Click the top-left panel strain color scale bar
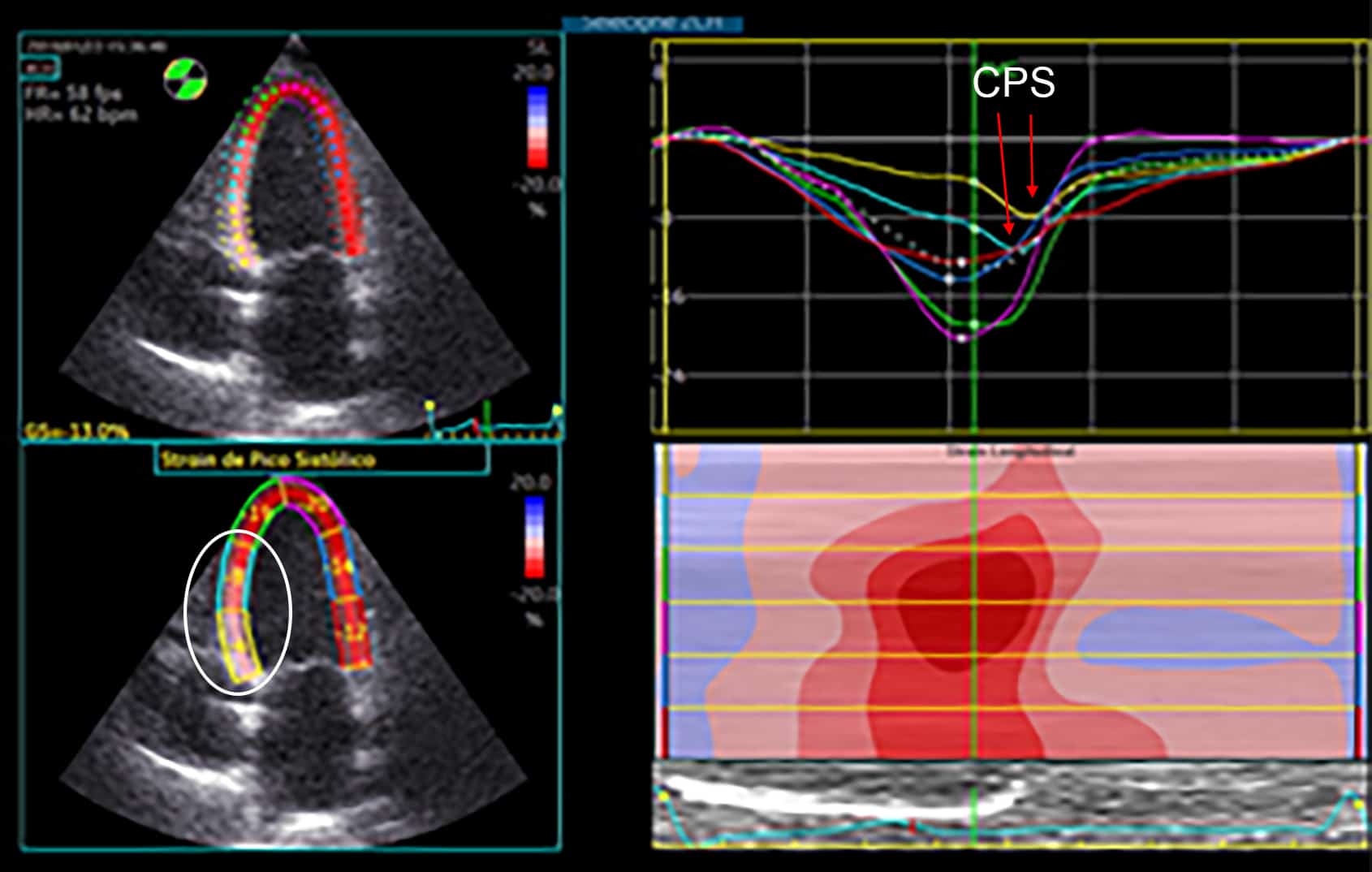This screenshot has width=1372, height=872. [537, 127]
